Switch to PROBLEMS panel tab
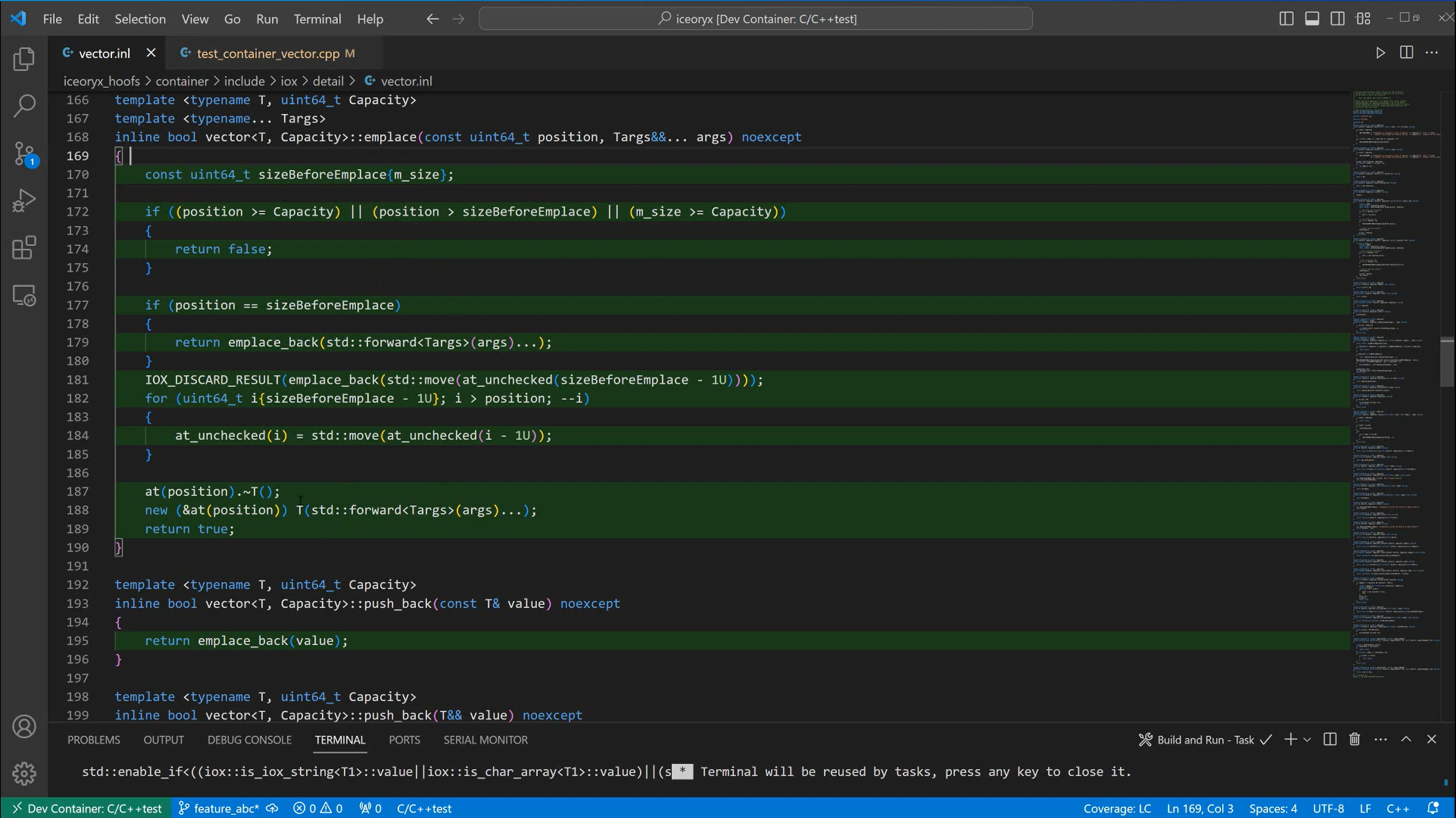This screenshot has height=818, width=1456. 94,739
